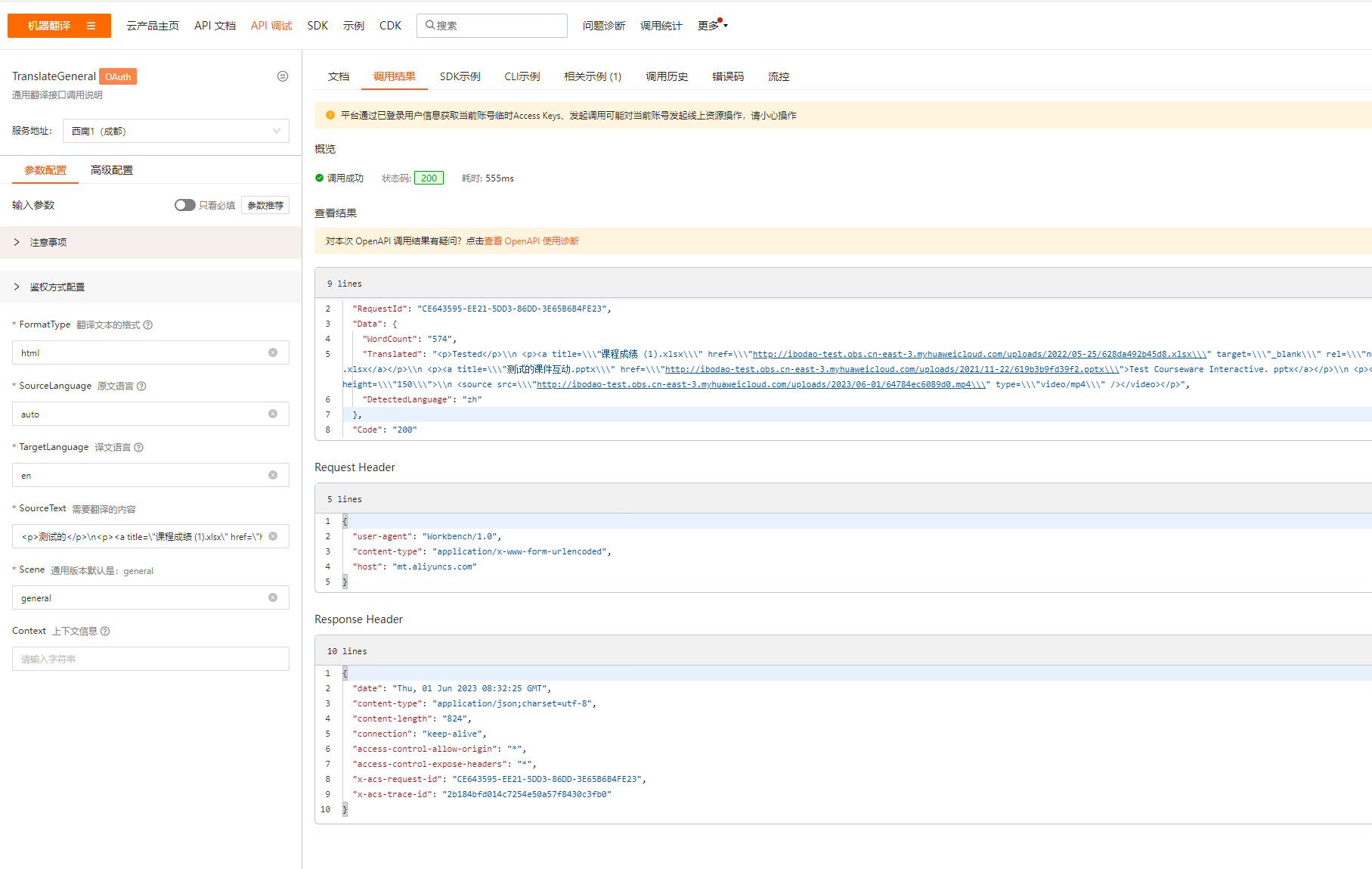Open CDK in top navigation
This screenshot has width=1372, height=869.
(390, 26)
